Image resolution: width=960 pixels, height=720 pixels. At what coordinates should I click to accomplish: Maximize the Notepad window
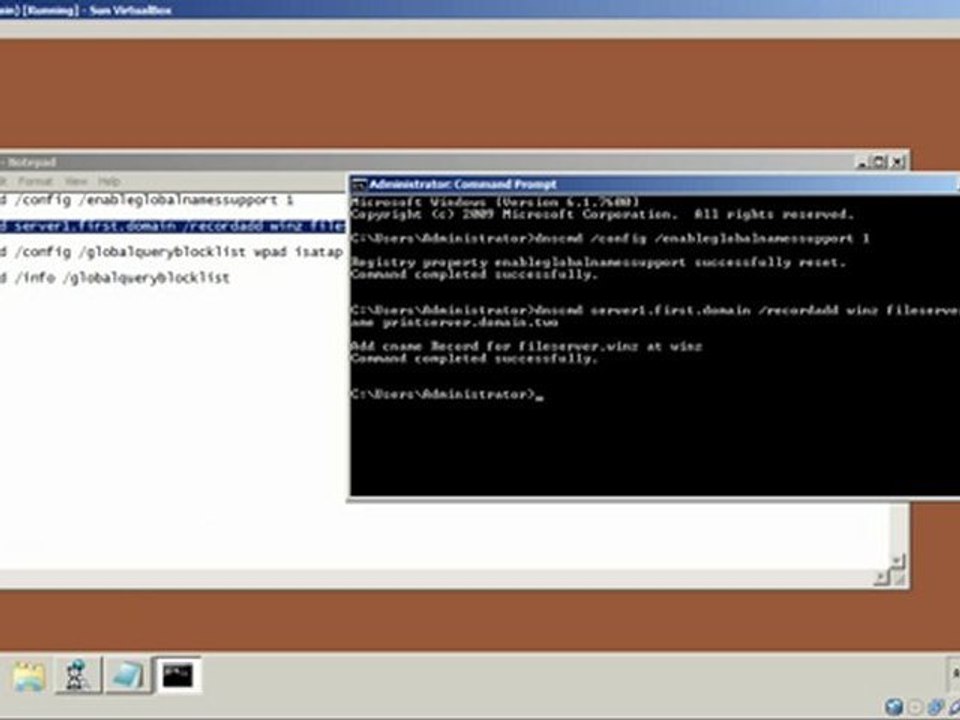(879, 162)
